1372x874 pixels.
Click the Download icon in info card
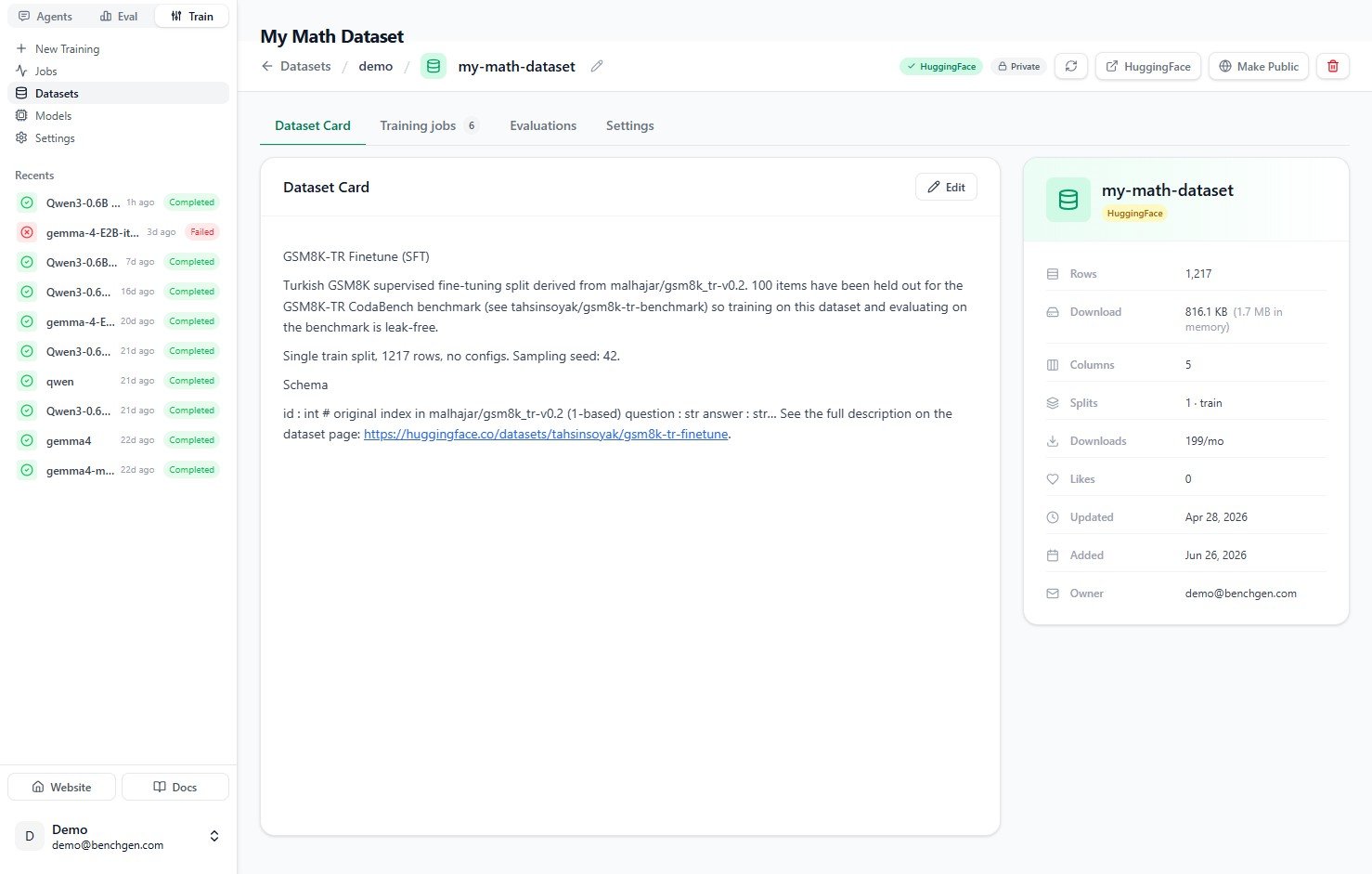tap(1053, 312)
